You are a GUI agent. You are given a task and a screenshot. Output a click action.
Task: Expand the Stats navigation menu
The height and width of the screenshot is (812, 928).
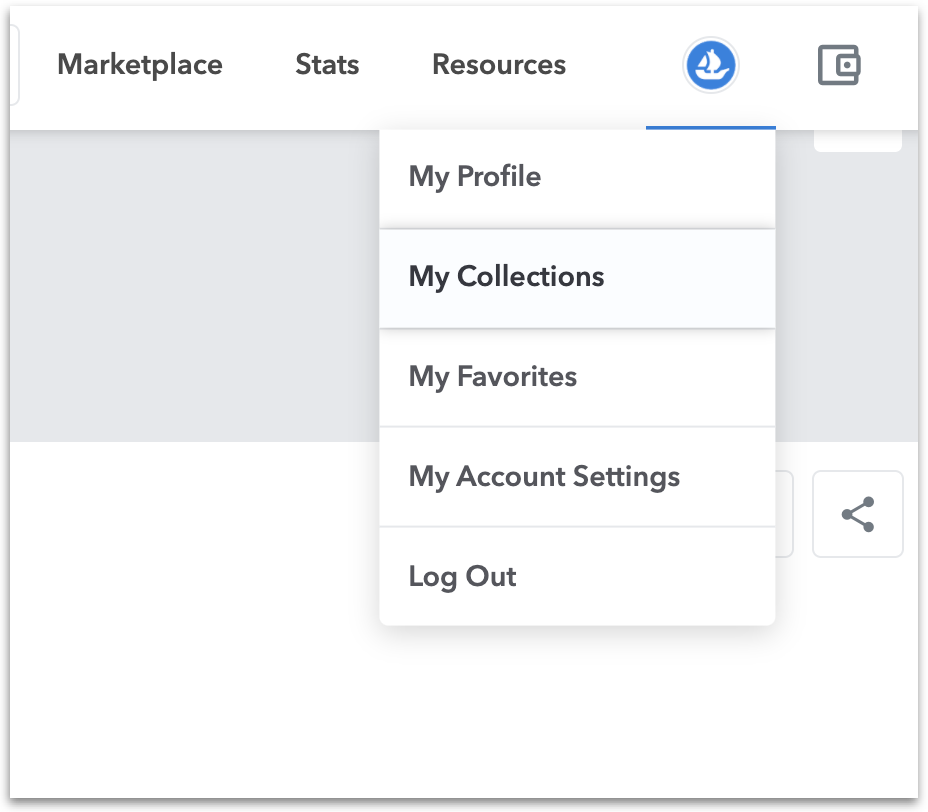coord(327,65)
